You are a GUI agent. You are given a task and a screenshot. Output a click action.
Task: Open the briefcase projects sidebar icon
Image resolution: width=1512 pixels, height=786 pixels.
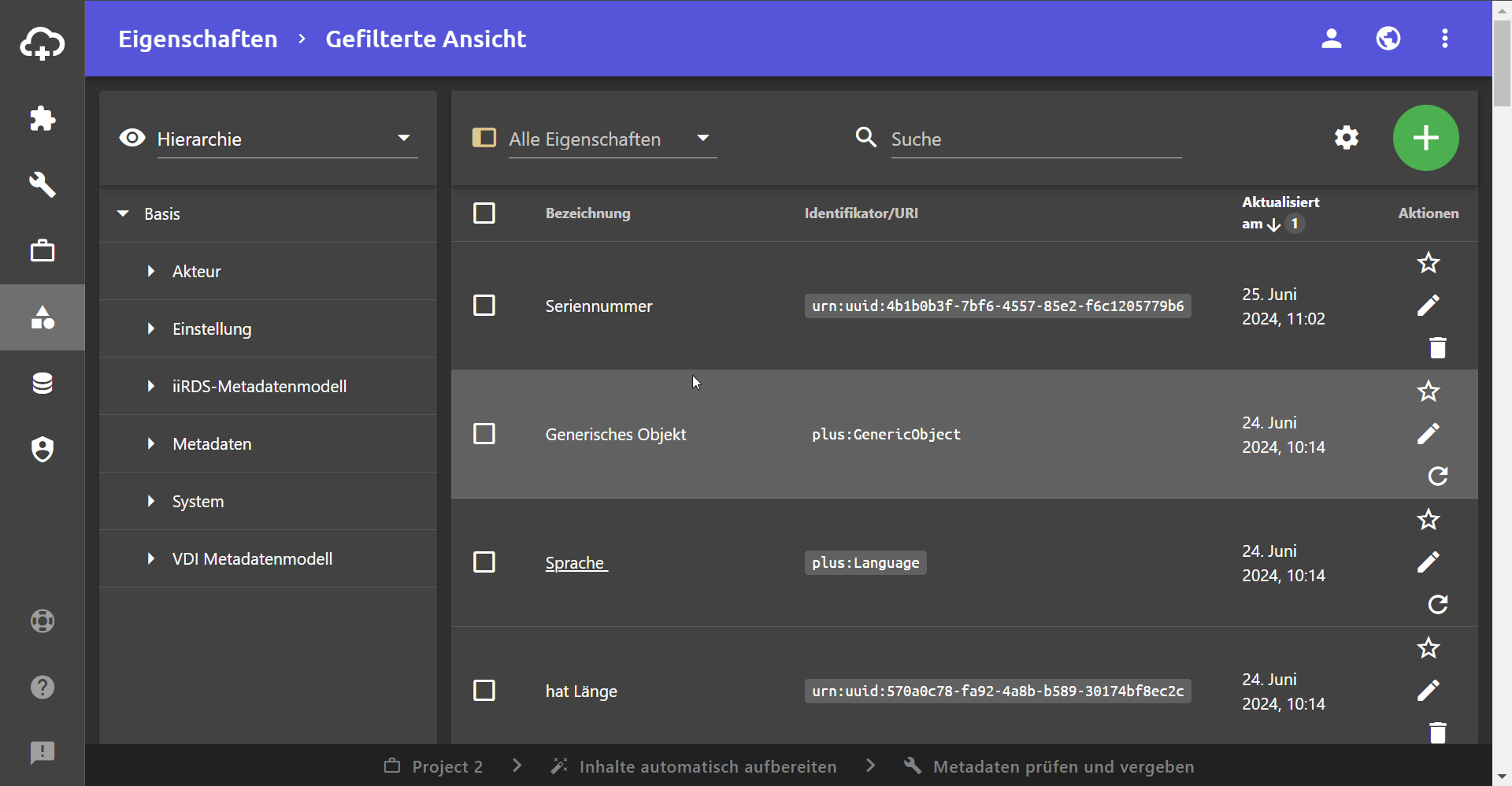click(42, 251)
